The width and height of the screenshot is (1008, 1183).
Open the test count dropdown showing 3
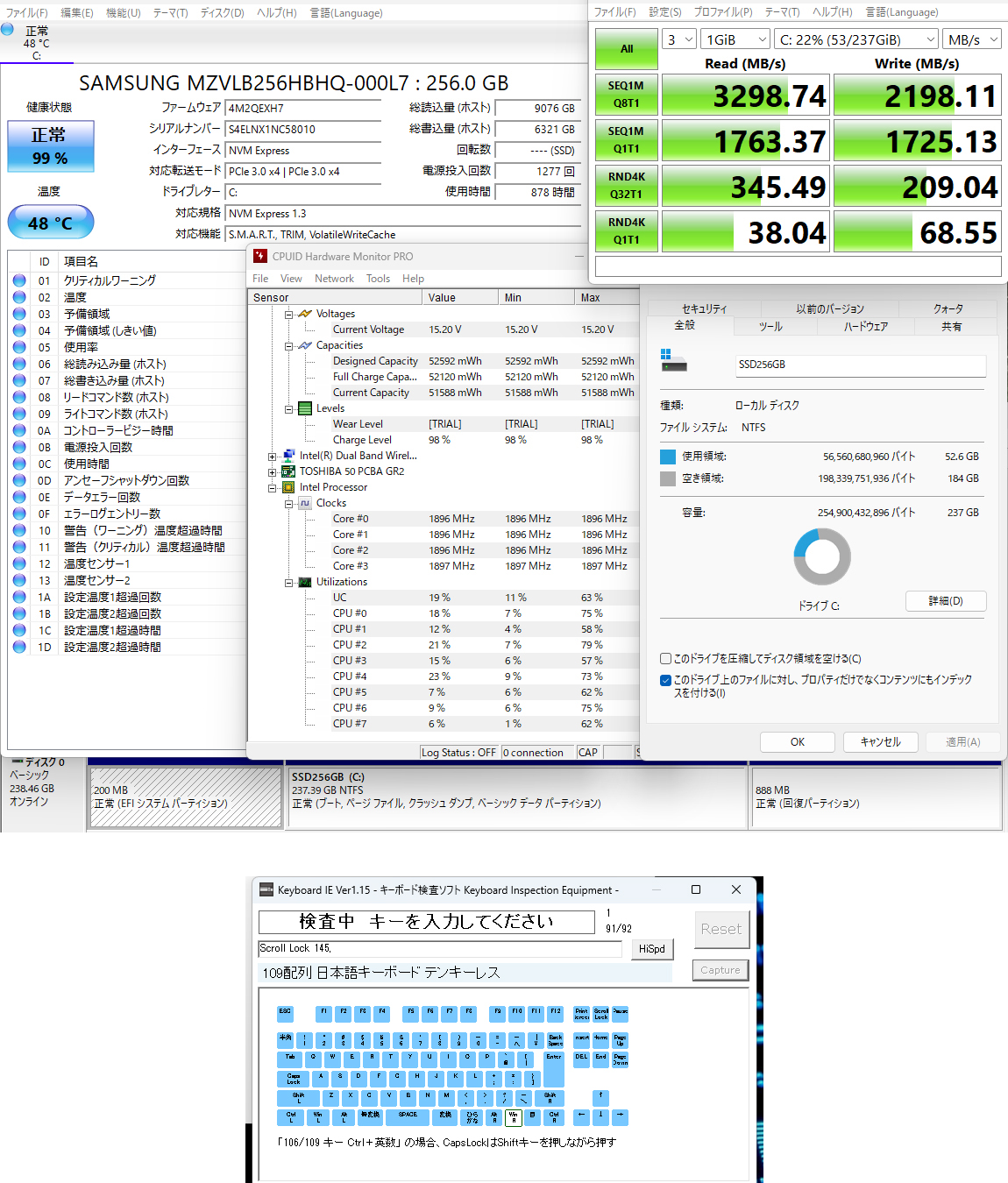click(x=679, y=39)
